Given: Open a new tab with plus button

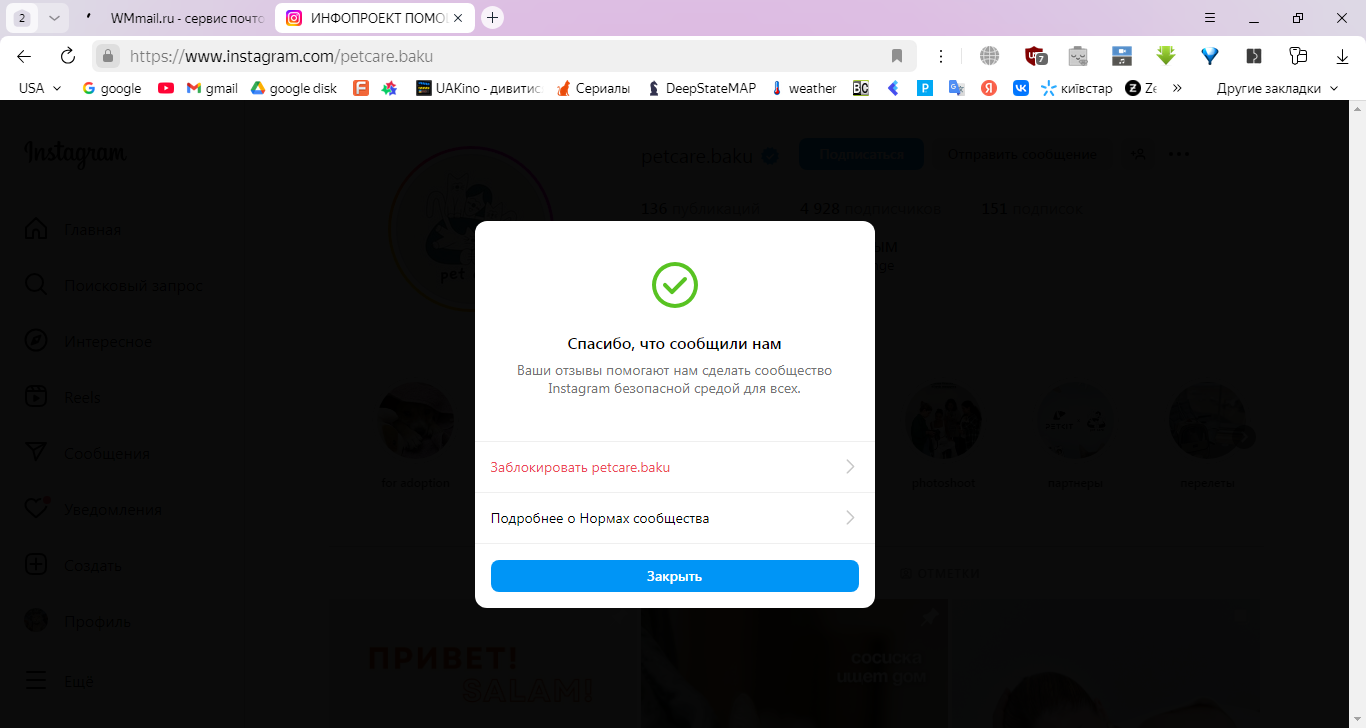Looking at the screenshot, I should 492,18.
